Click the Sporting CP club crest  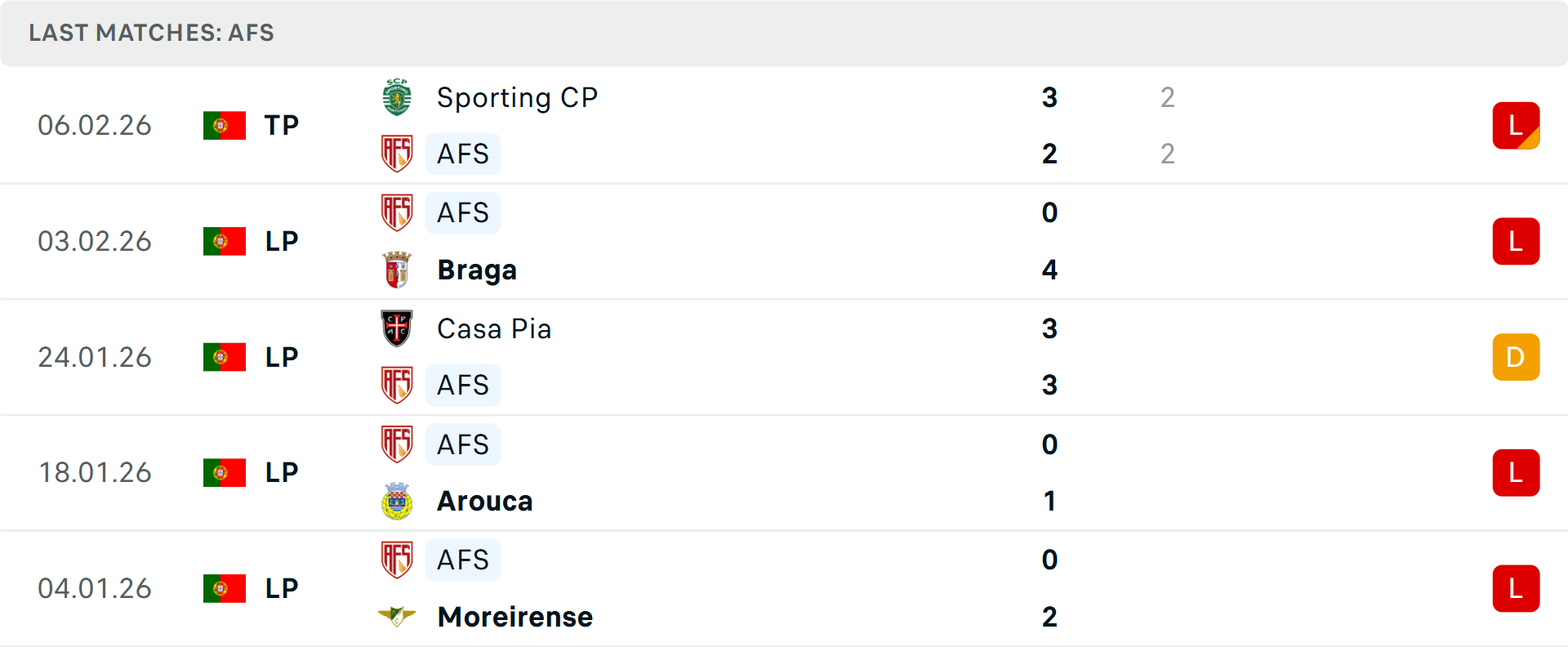pos(397,97)
